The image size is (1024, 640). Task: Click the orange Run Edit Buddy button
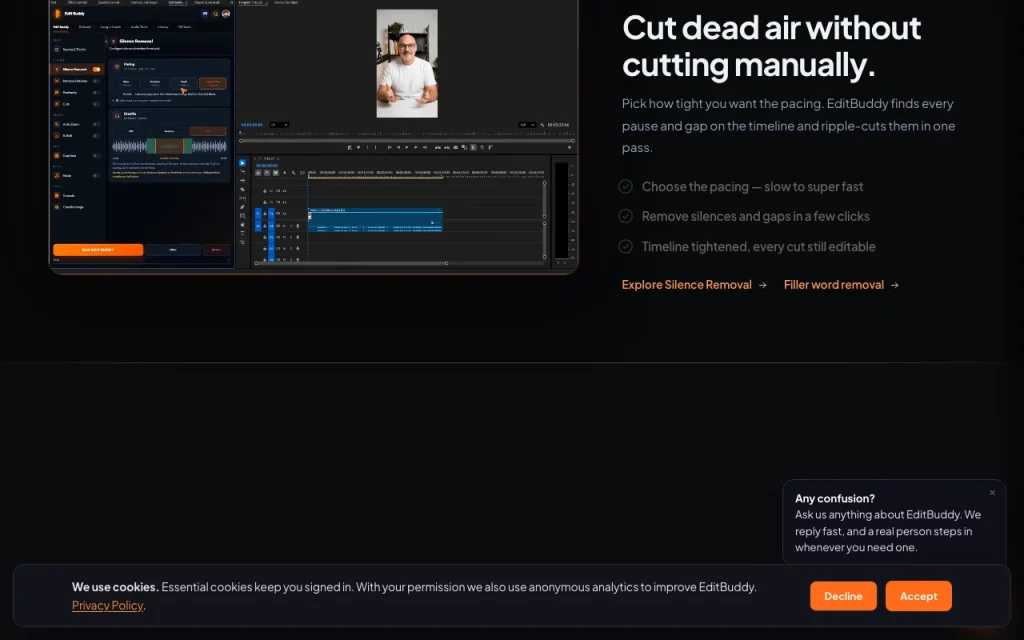click(98, 249)
